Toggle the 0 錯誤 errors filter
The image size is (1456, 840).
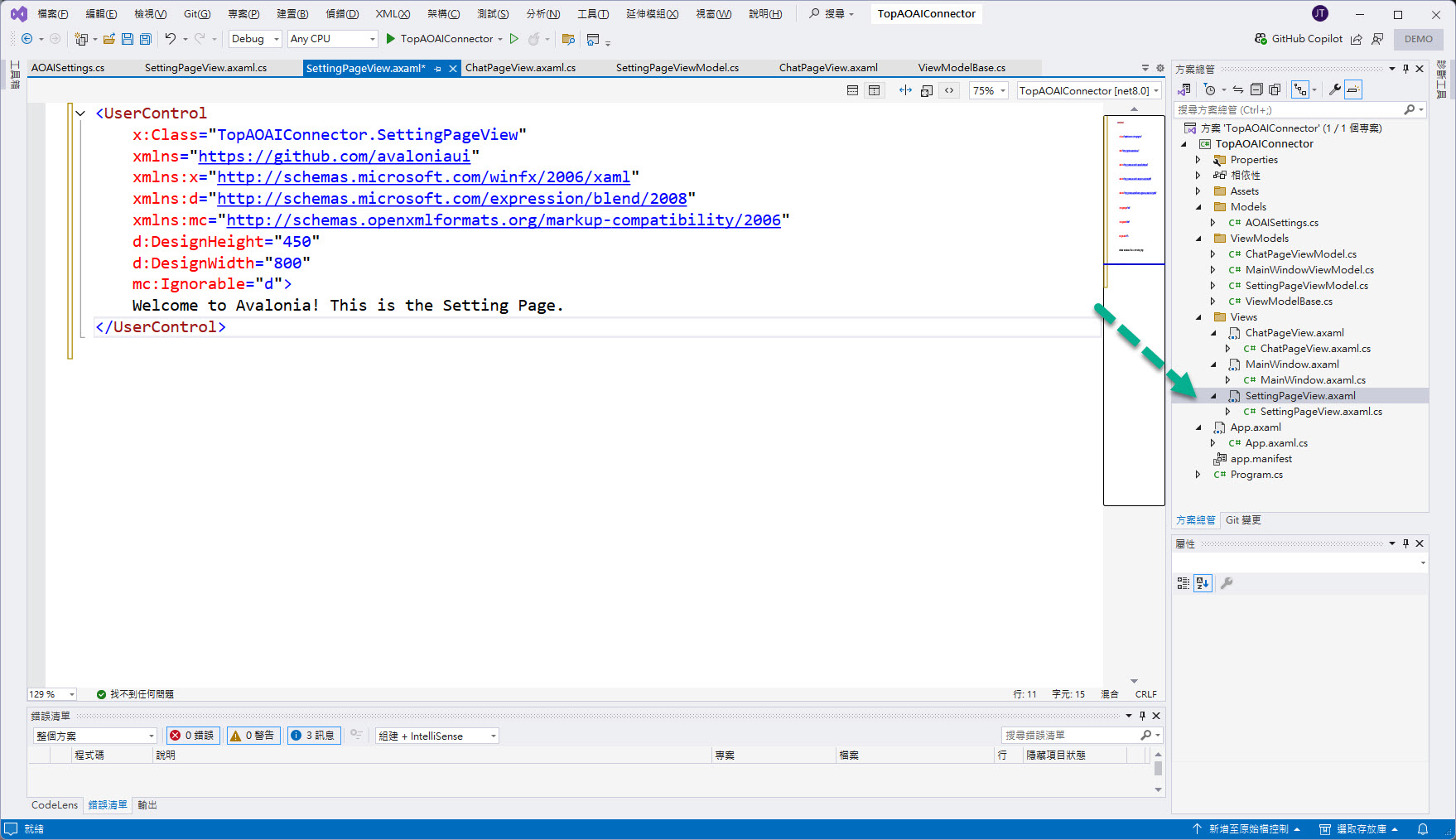[x=192, y=736]
